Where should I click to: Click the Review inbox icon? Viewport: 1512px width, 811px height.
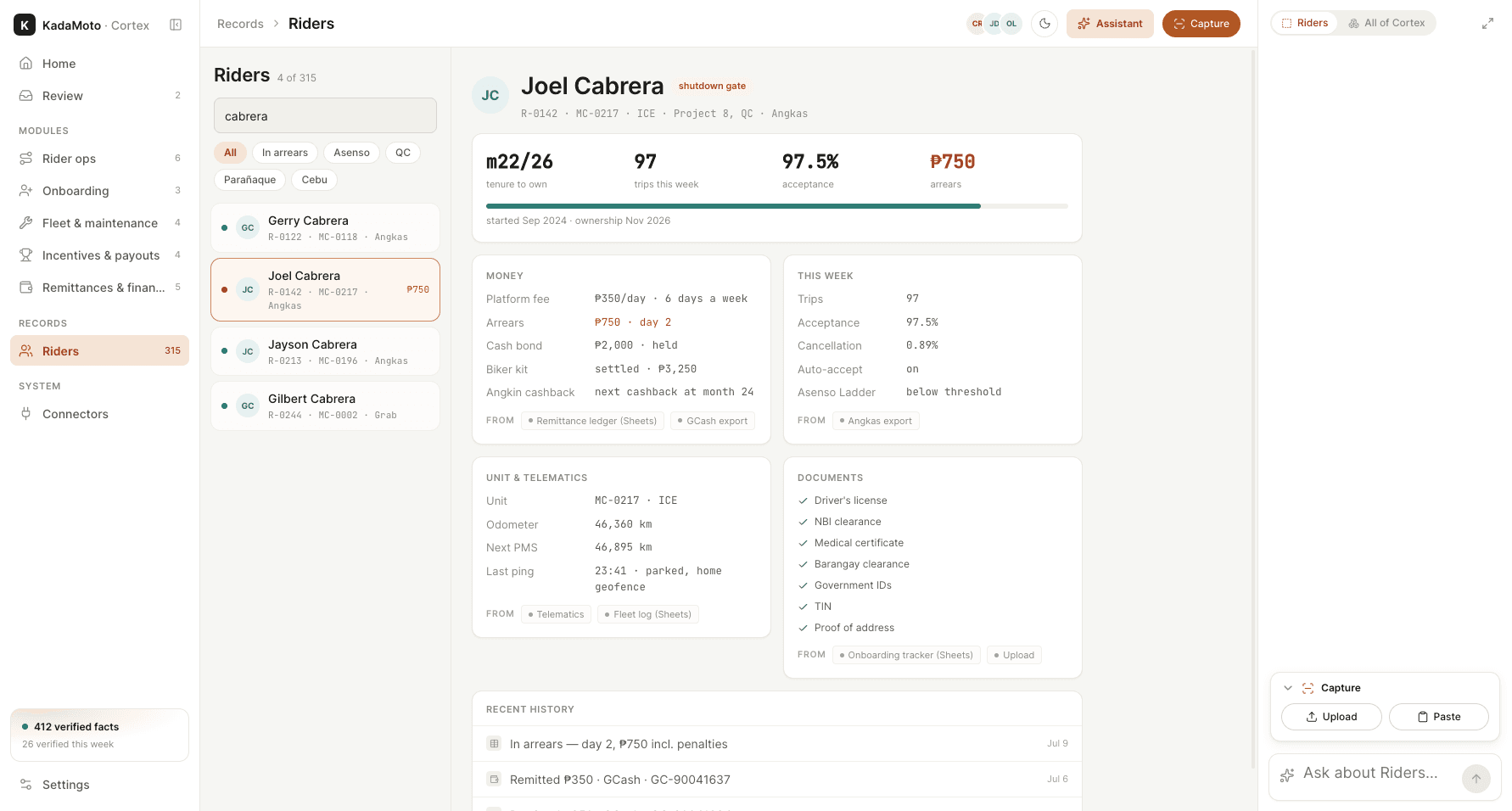26,96
